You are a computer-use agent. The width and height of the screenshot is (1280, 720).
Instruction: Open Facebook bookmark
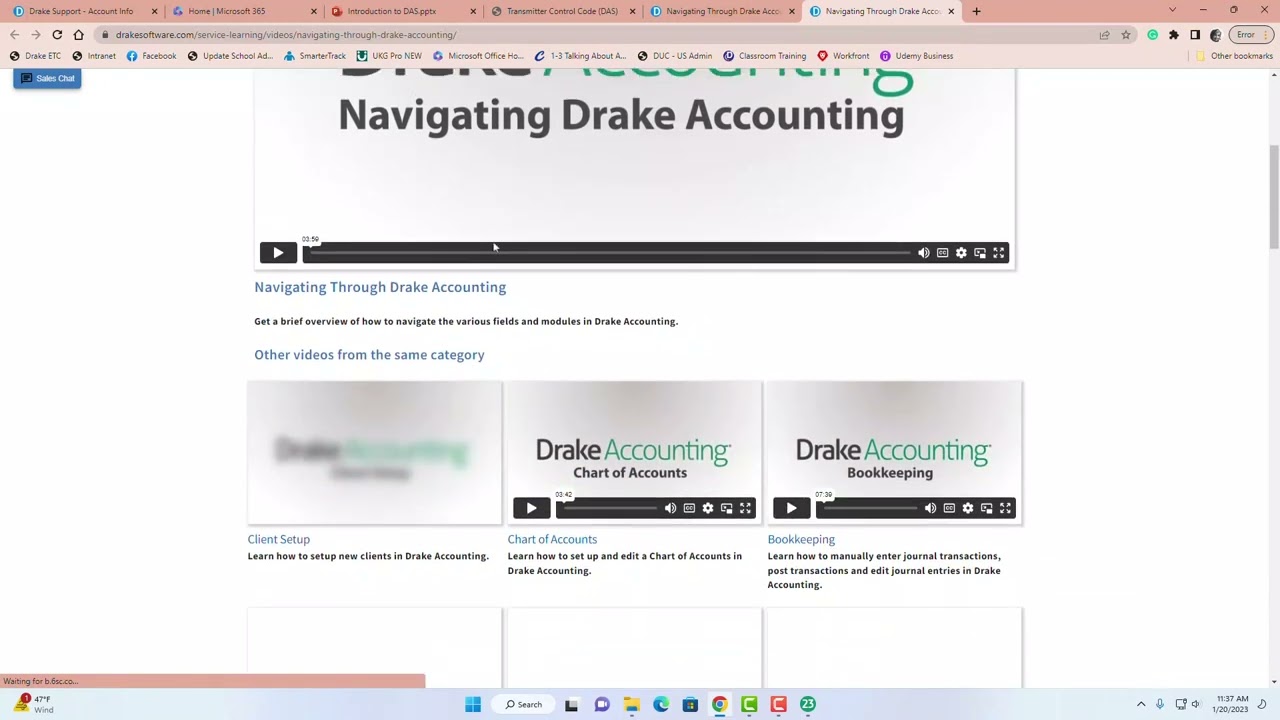[x=152, y=56]
